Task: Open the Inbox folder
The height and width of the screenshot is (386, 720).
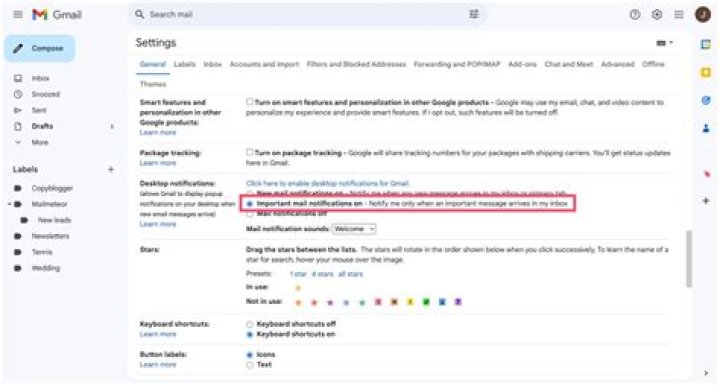Action: [x=40, y=78]
